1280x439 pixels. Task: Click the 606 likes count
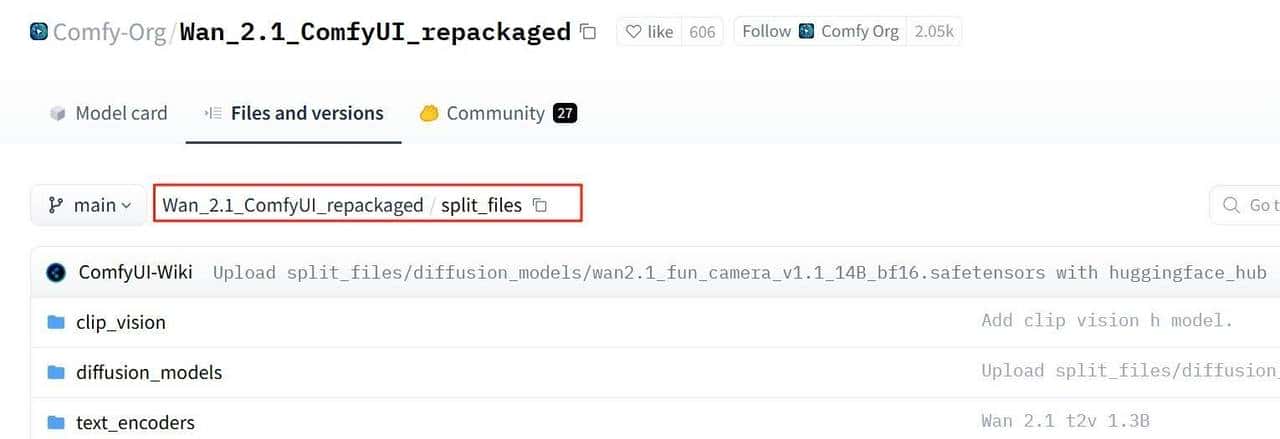tap(702, 32)
